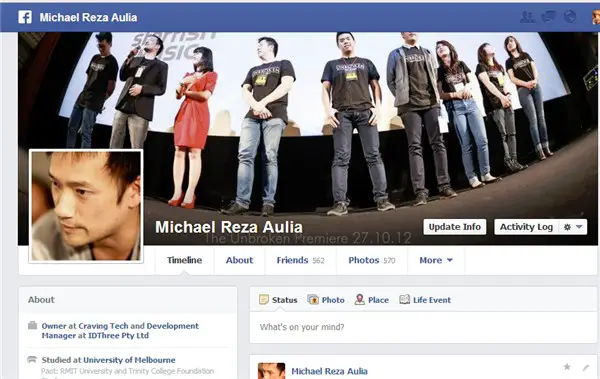Open the Photos 570 tab
Image resolution: width=600 pixels, height=379 pixels.
[372, 260]
